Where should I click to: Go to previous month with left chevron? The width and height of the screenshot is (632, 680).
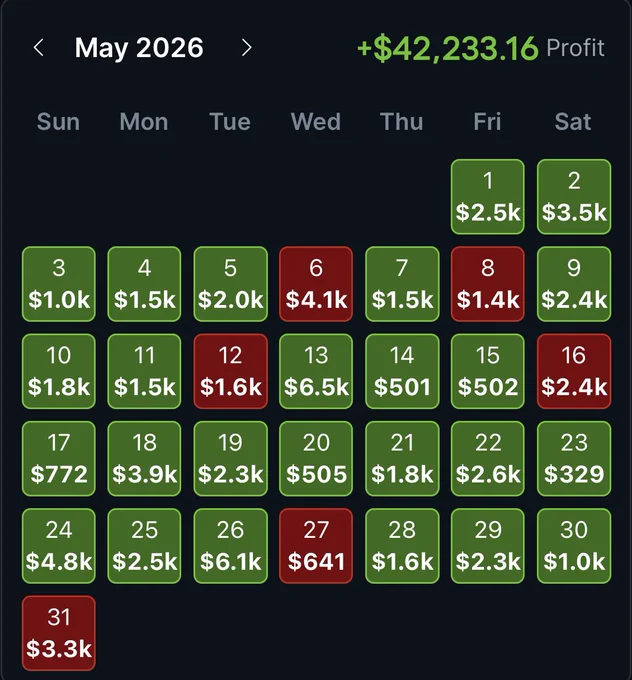39,47
